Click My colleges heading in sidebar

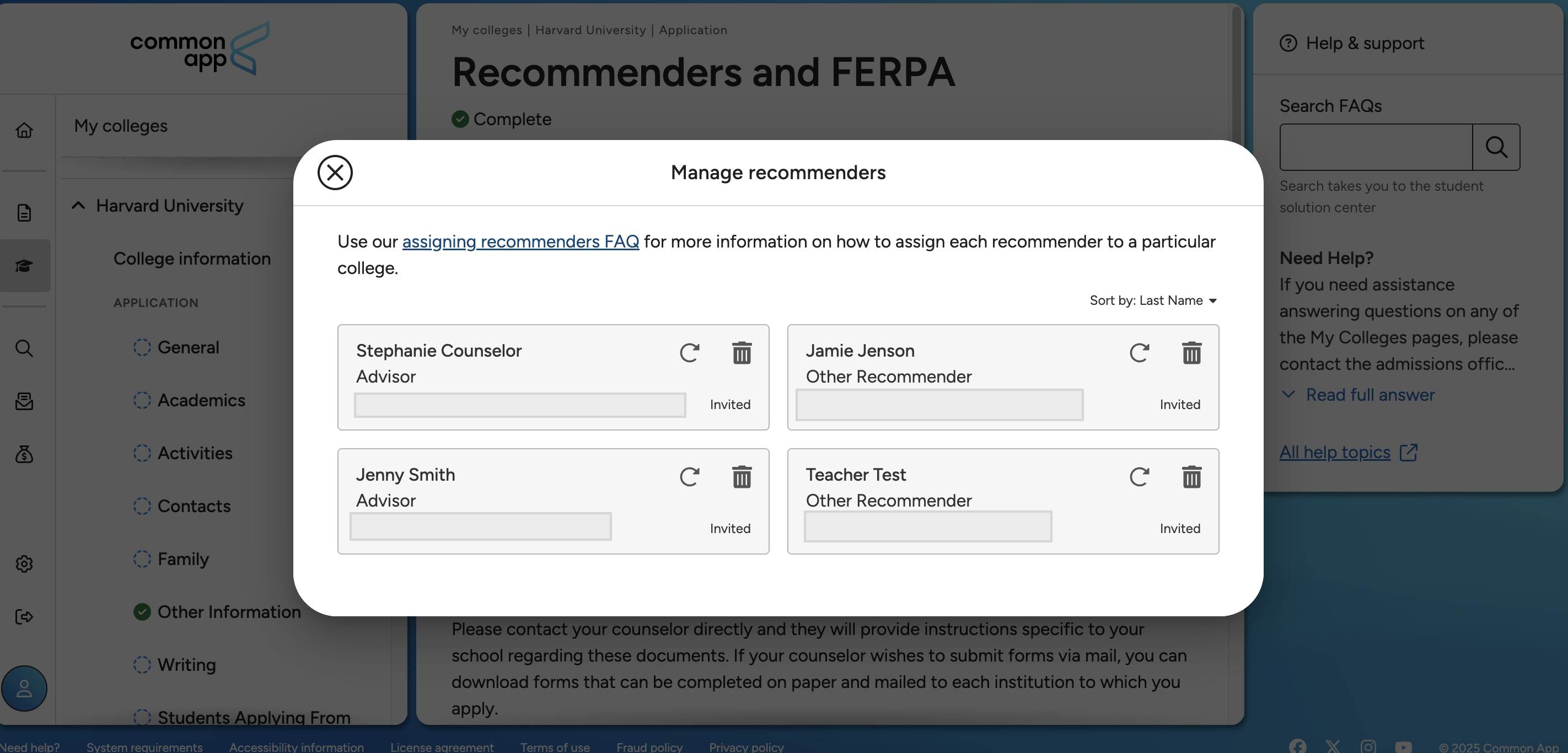(x=121, y=126)
